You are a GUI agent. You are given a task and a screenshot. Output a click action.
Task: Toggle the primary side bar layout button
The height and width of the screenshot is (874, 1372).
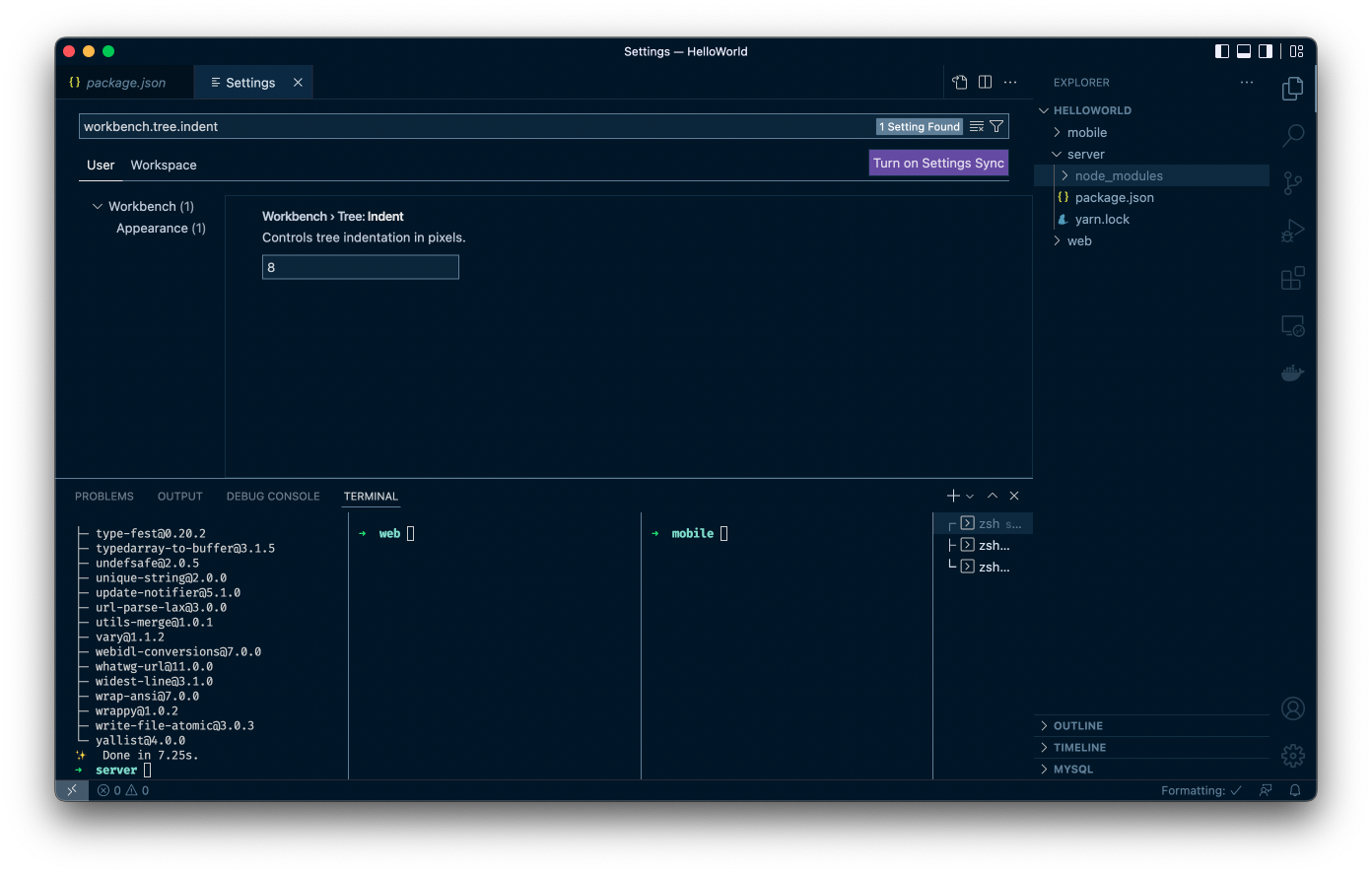click(1222, 51)
